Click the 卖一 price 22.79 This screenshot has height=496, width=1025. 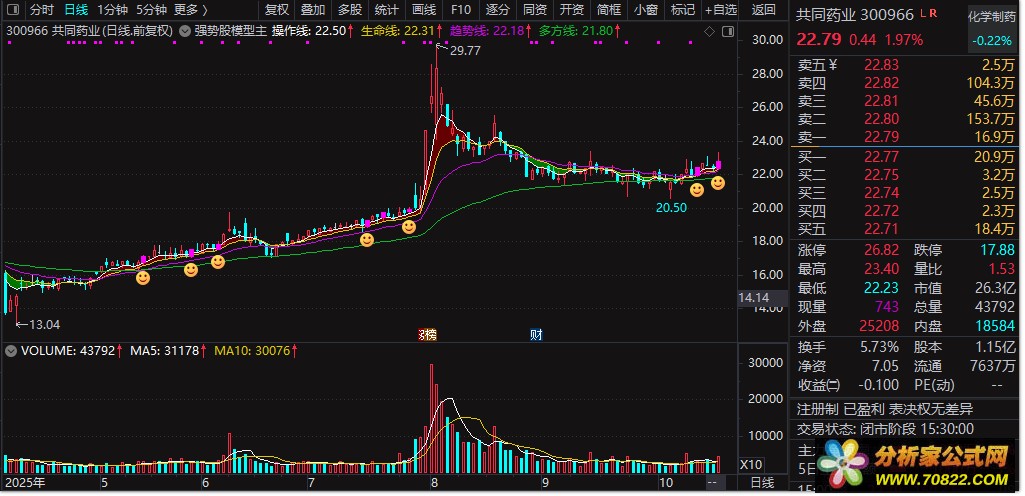coord(881,137)
